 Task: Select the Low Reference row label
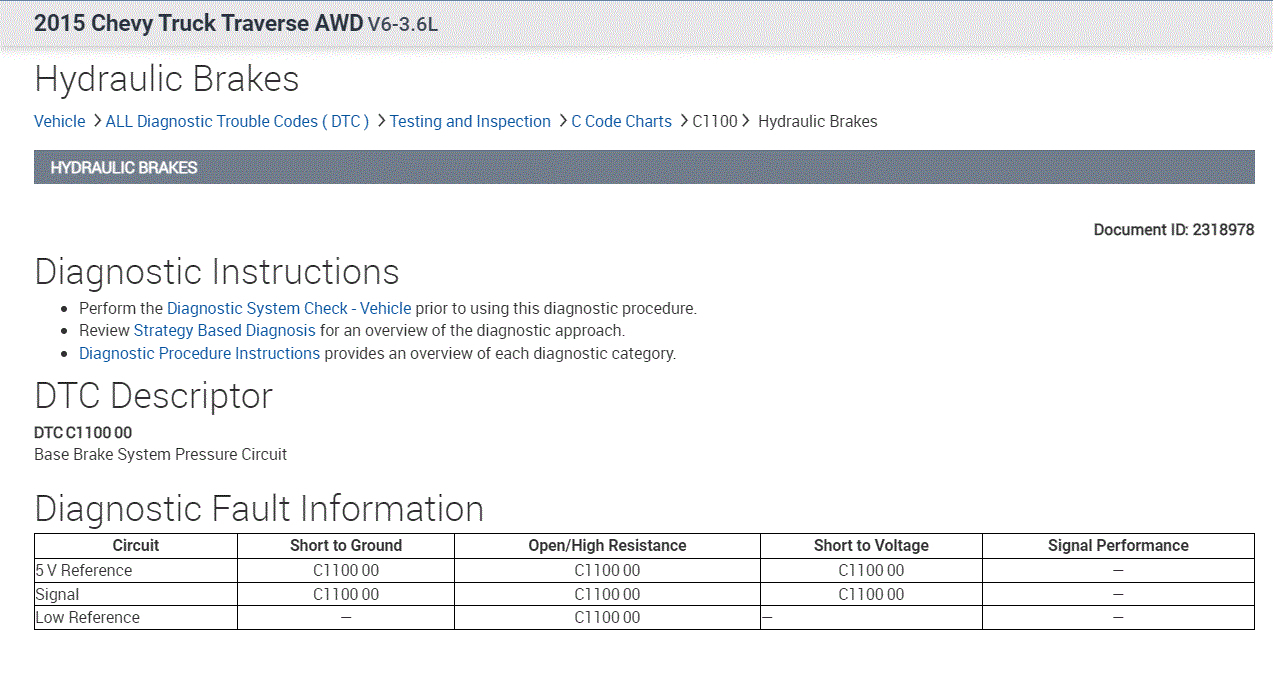coord(88,617)
